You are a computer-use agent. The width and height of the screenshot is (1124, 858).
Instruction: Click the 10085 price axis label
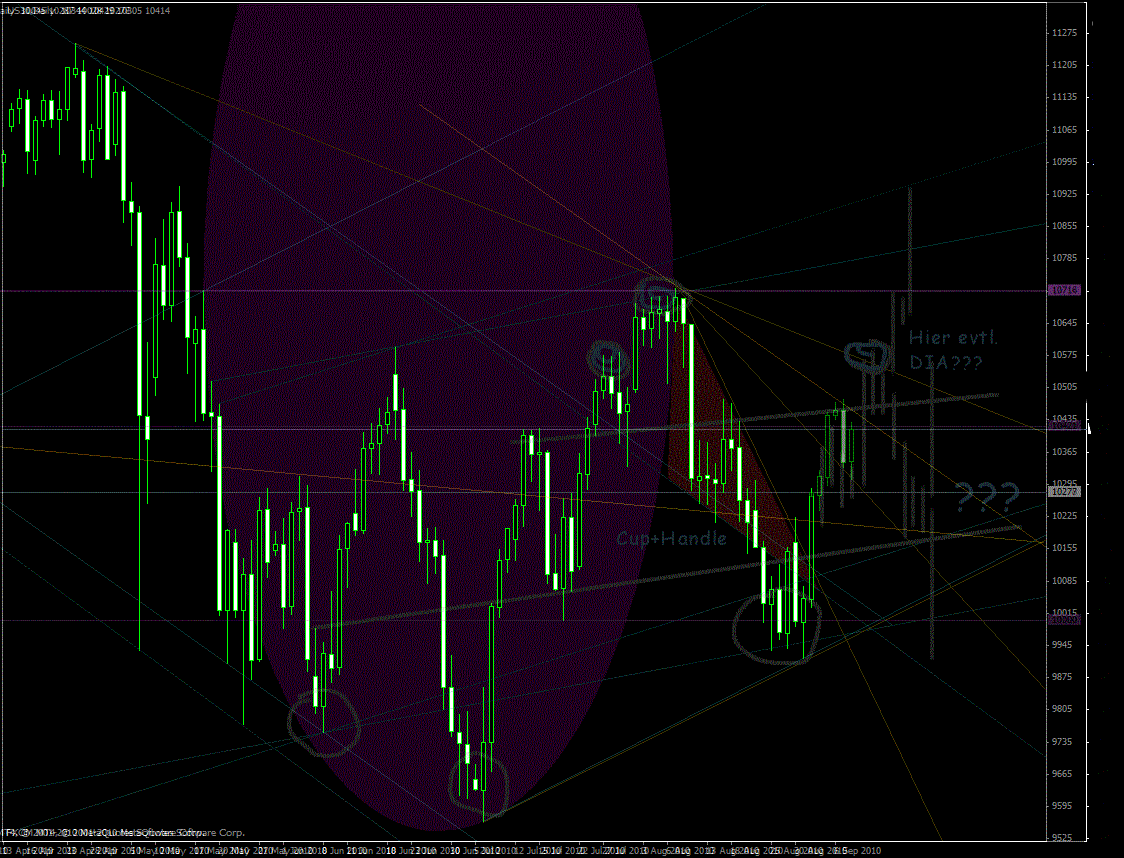1065,581
